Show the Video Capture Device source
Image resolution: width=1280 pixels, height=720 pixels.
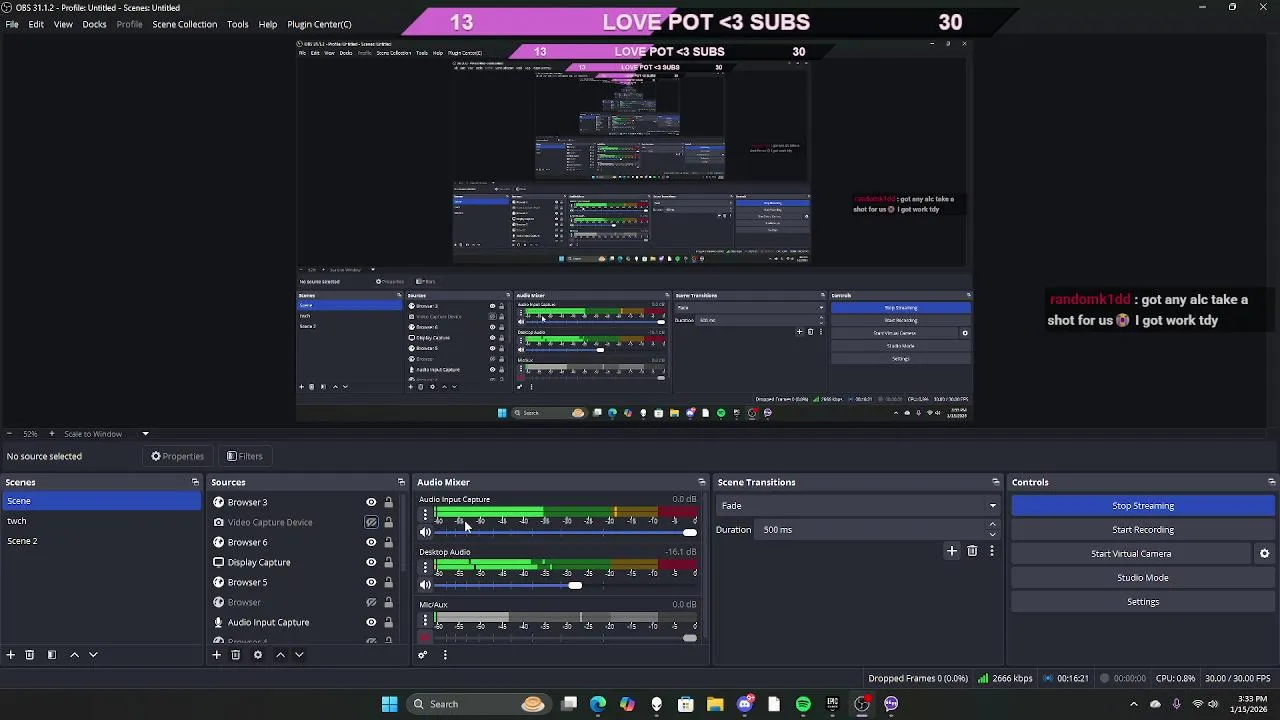tap(371, 522)
